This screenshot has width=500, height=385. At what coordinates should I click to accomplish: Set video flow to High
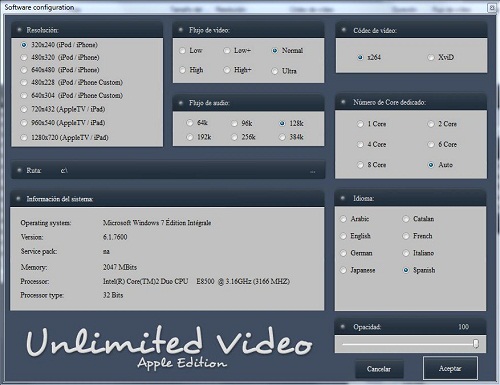(182, 70)
